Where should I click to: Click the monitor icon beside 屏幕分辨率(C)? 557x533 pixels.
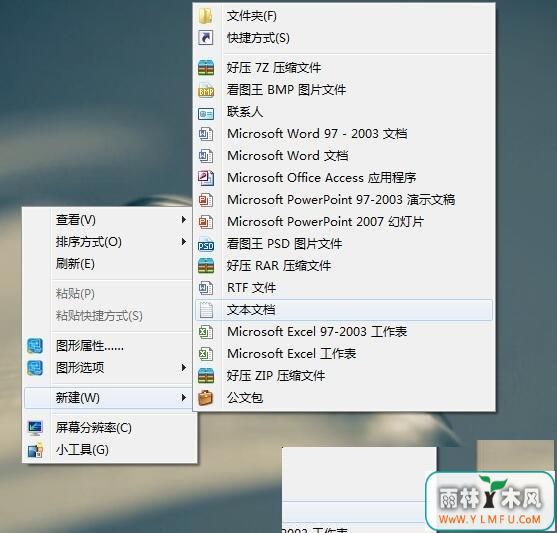click(35, 428)
